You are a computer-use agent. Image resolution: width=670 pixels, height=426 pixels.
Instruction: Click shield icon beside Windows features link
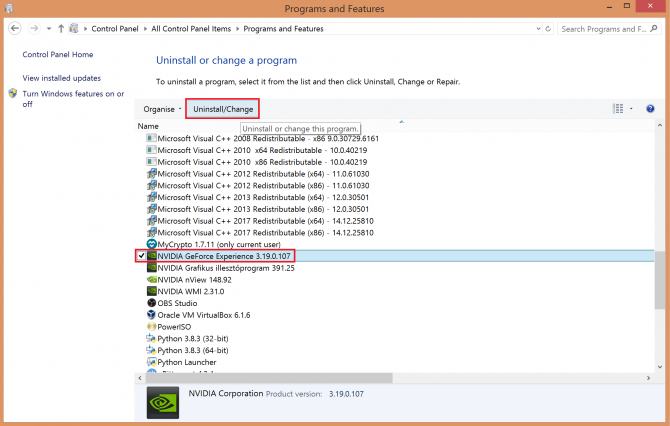[x=13, y=93]
